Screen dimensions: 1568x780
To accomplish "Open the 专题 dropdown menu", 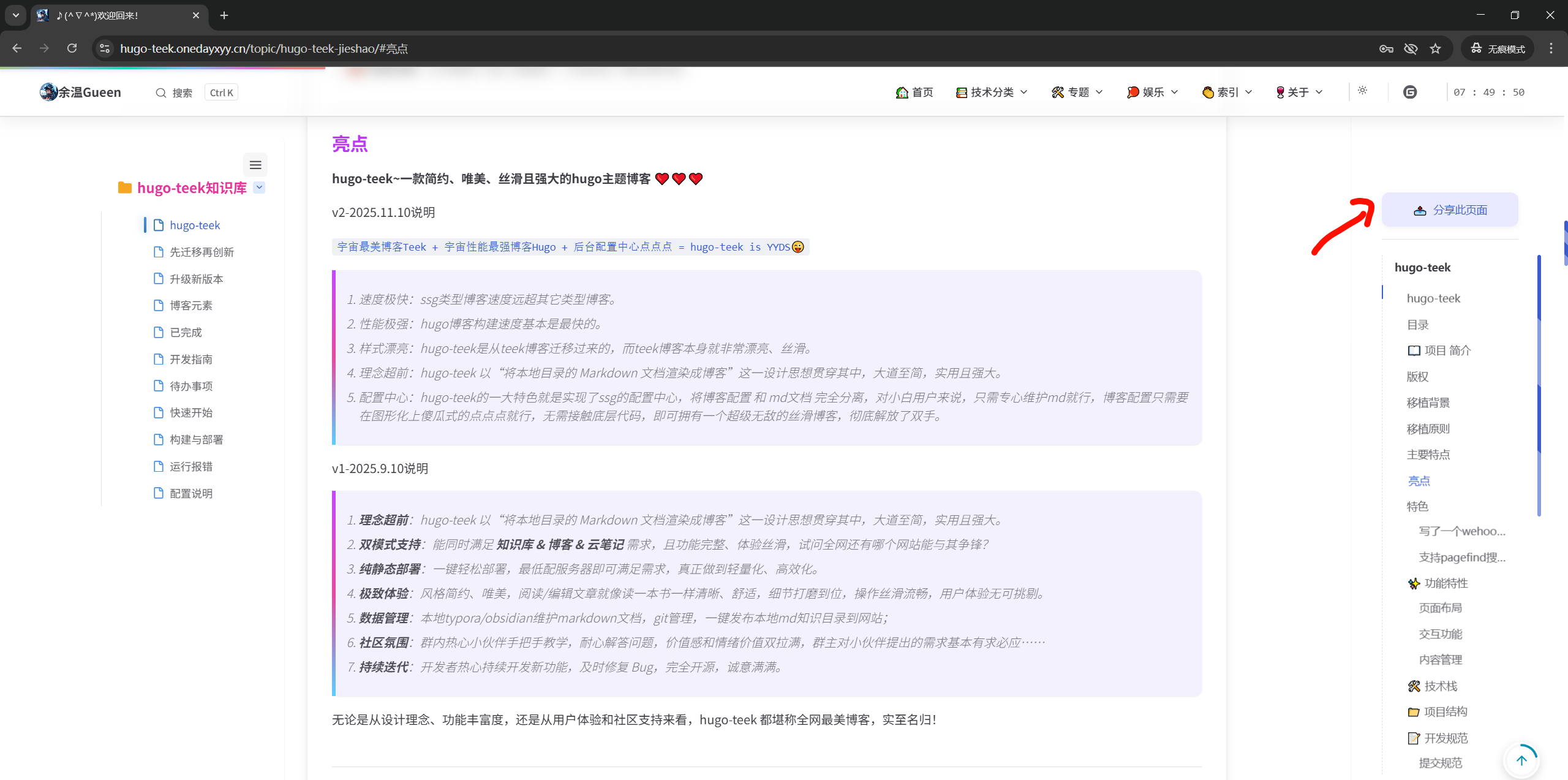I will [x=1077, y=92].
